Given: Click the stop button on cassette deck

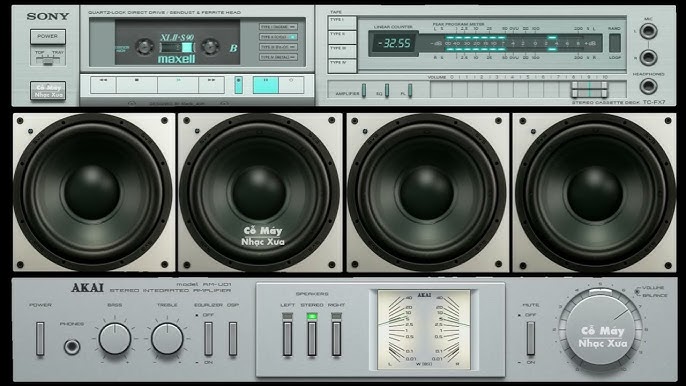Looking at the screenshot, I should 137,84.
